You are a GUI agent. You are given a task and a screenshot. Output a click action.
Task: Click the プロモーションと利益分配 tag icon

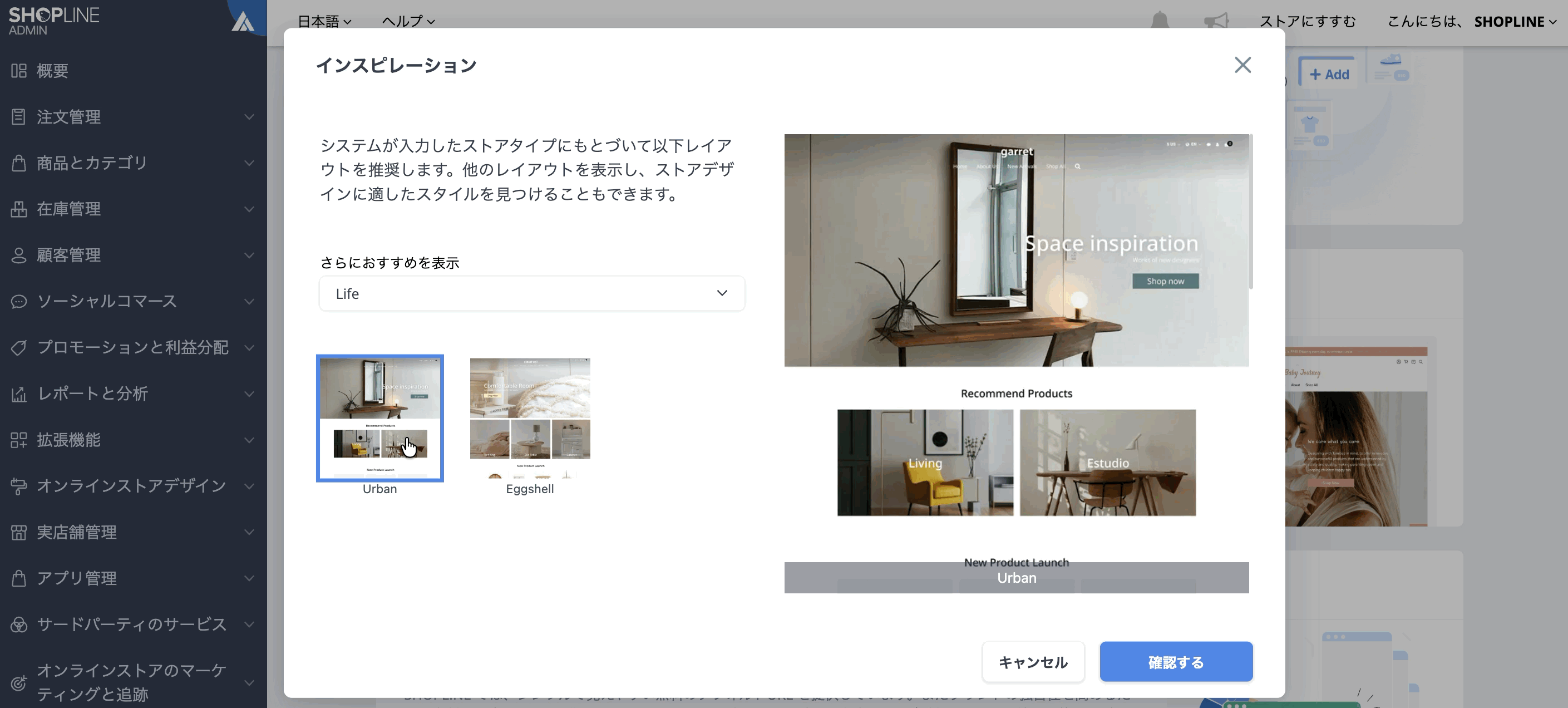[x=19, y=348]
